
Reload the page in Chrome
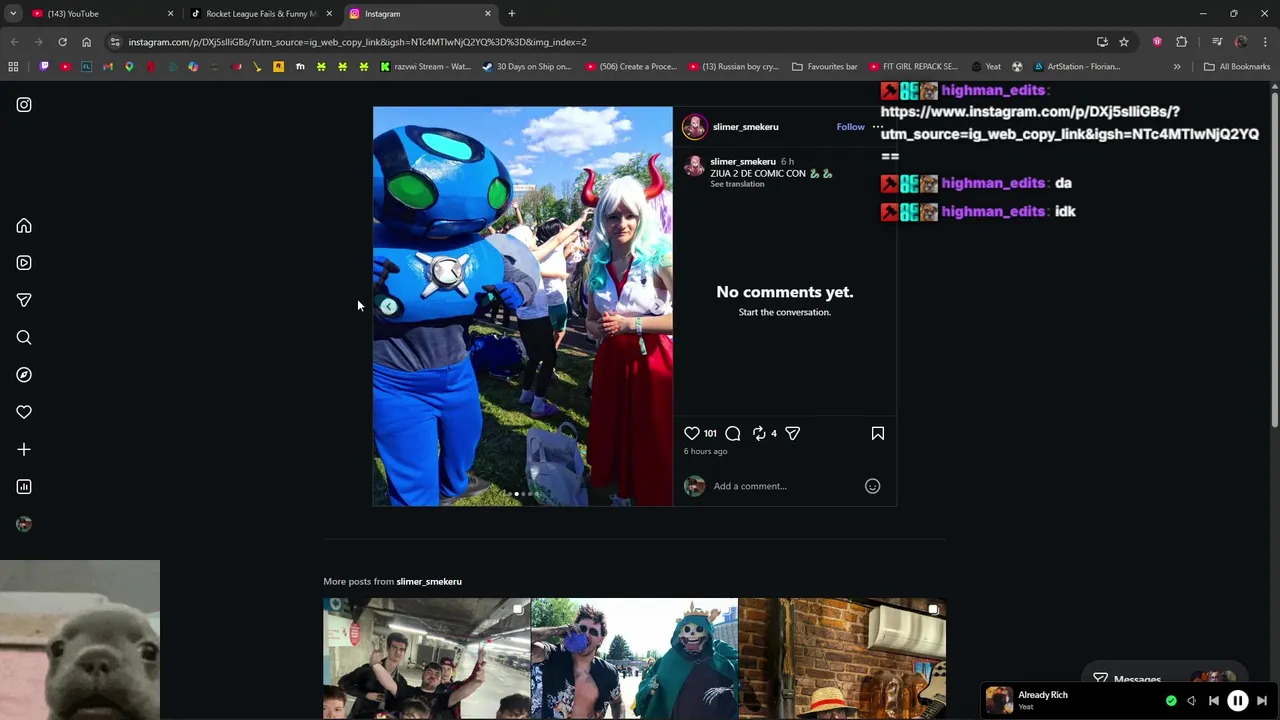62,42
